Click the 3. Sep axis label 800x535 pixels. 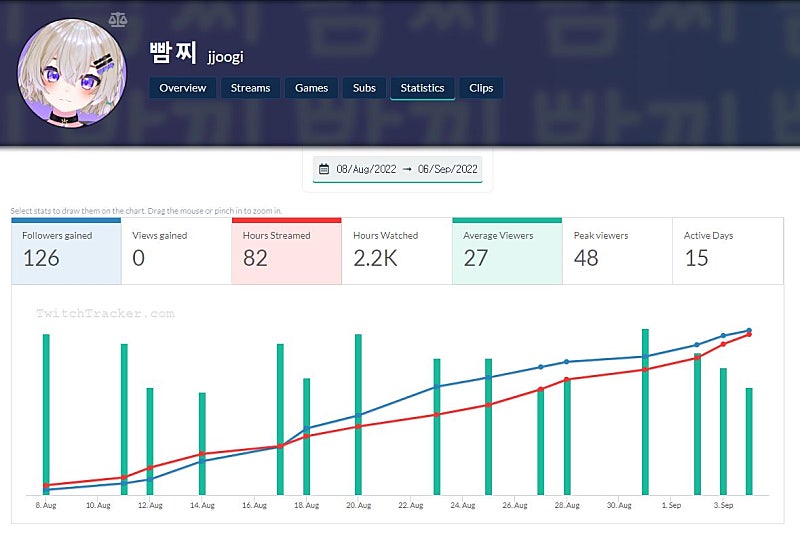pyautogui.click(x=723, y=505)
